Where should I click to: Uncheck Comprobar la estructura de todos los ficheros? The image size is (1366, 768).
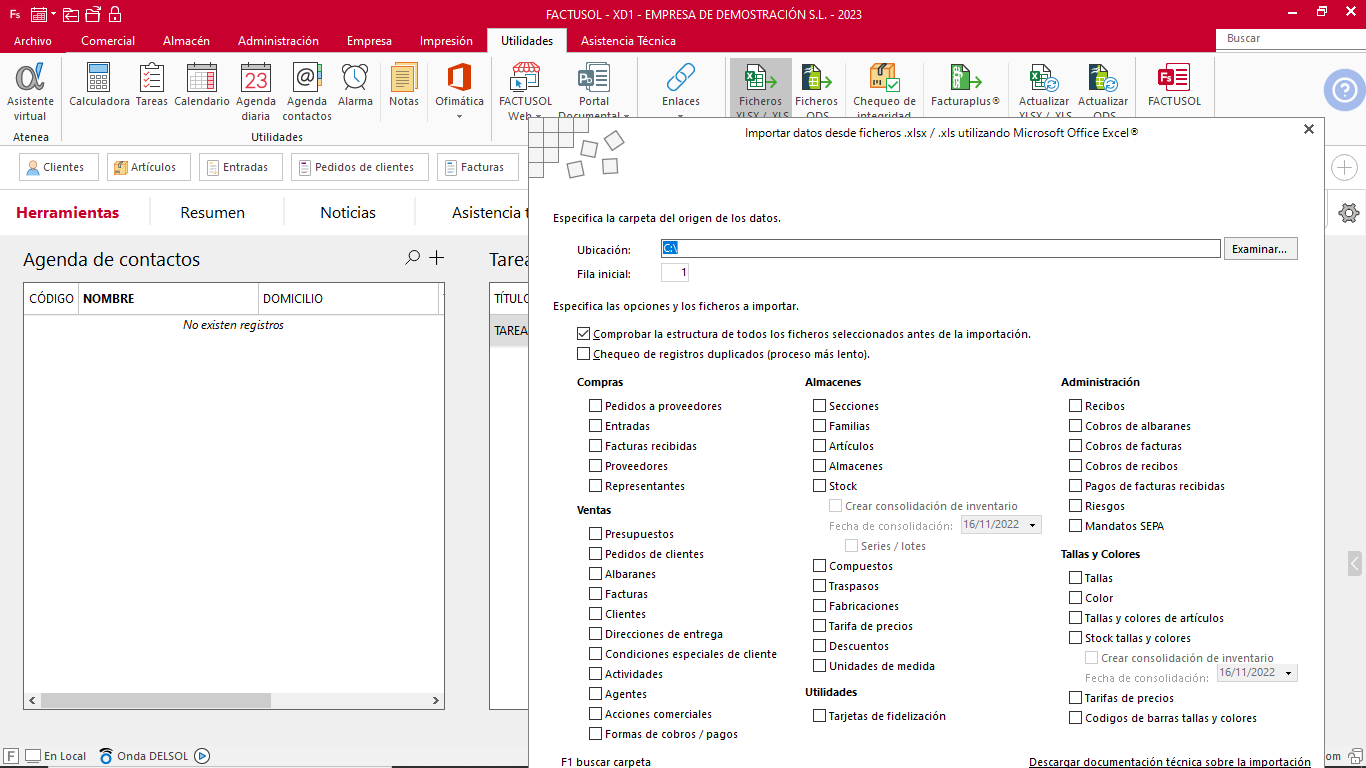click(x=584, y=334)
